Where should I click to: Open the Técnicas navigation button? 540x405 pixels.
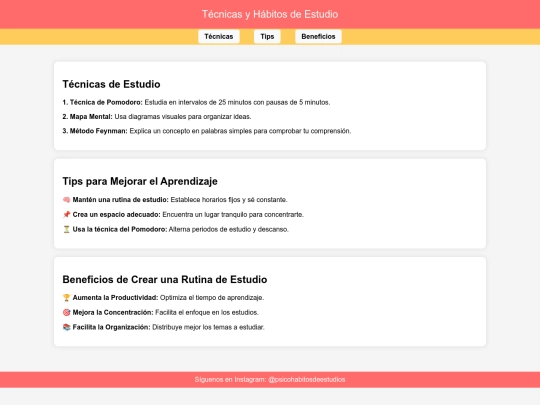click(x=219, y=37)
